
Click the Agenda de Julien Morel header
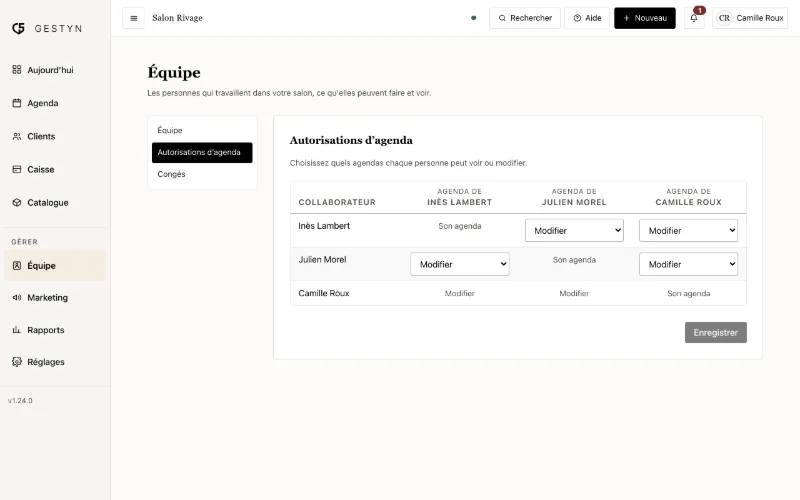coord(574,197)
